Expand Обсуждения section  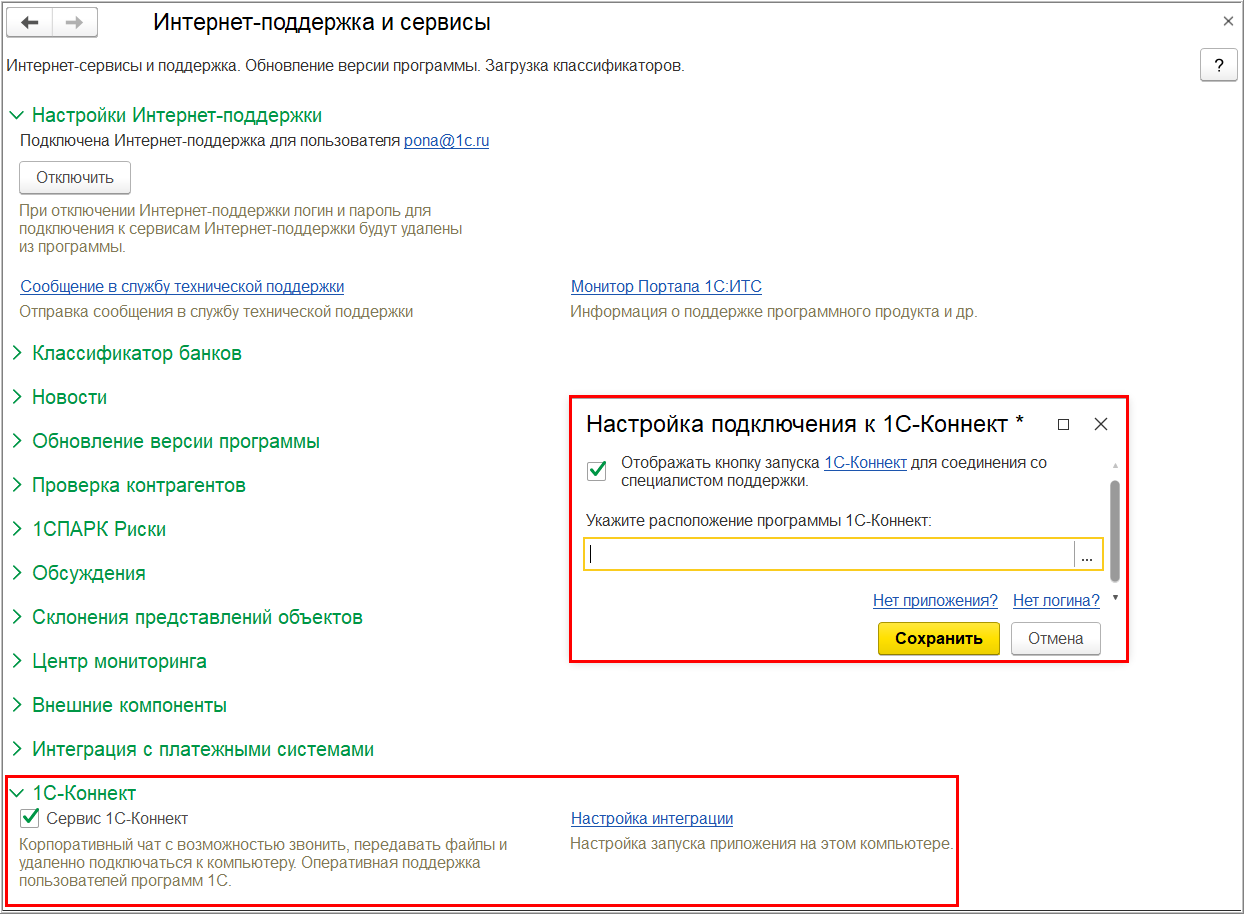pos(78,573)
